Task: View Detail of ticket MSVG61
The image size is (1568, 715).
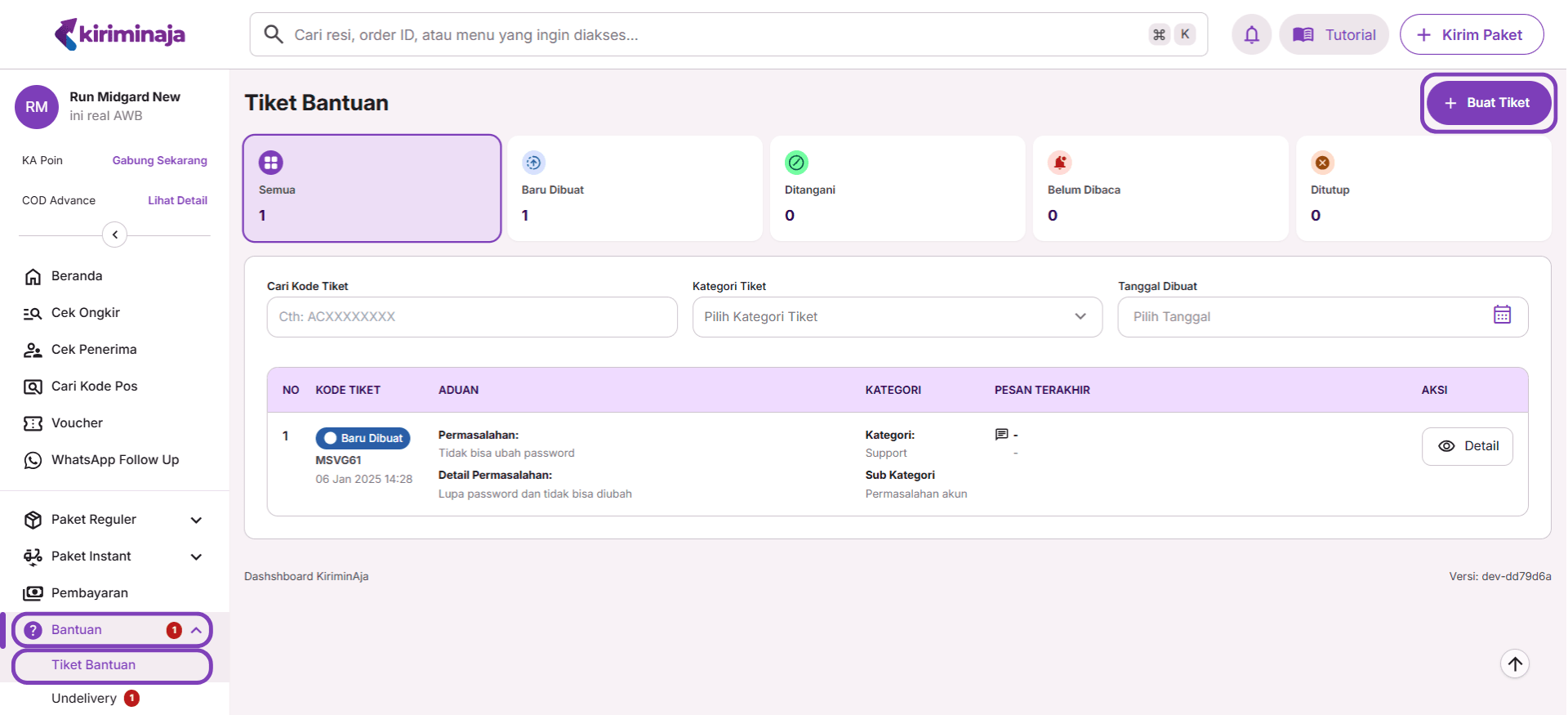Action: coord(1467,446)
